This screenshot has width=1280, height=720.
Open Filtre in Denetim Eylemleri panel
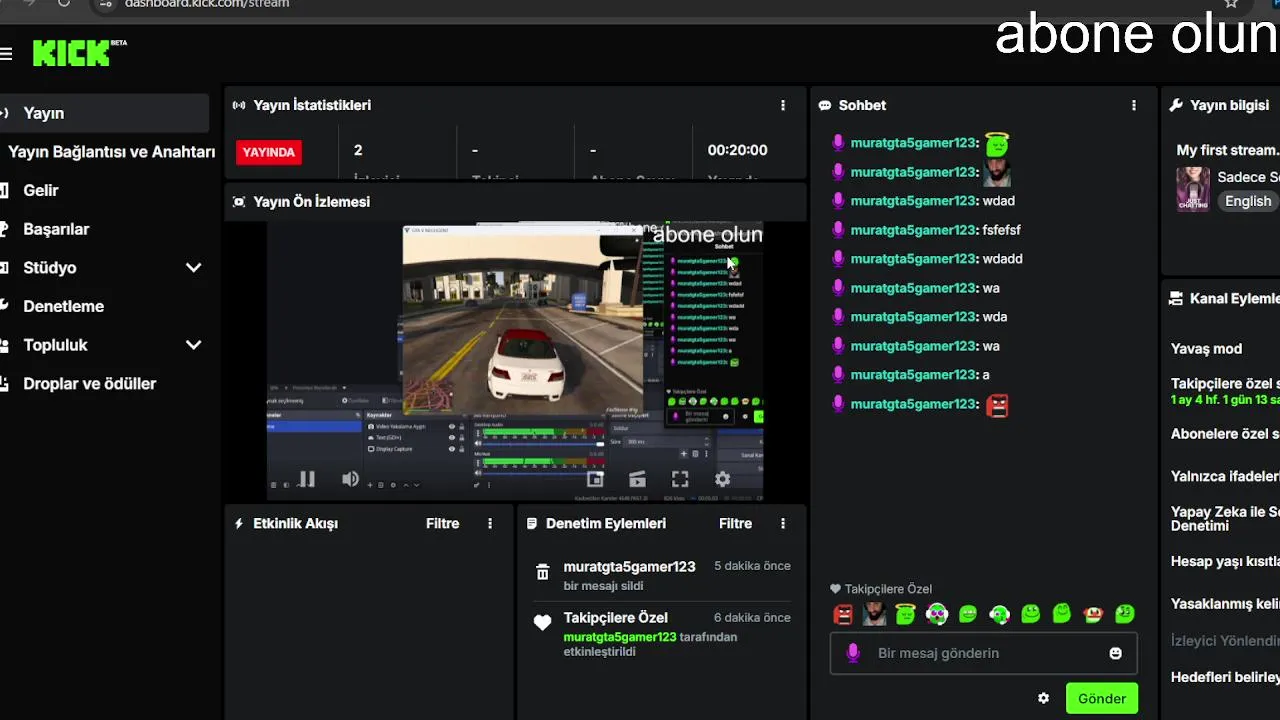(736, 523)
